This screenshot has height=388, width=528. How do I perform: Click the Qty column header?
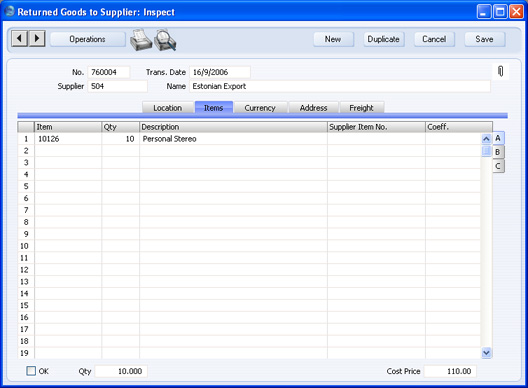(x=121, y=127)
